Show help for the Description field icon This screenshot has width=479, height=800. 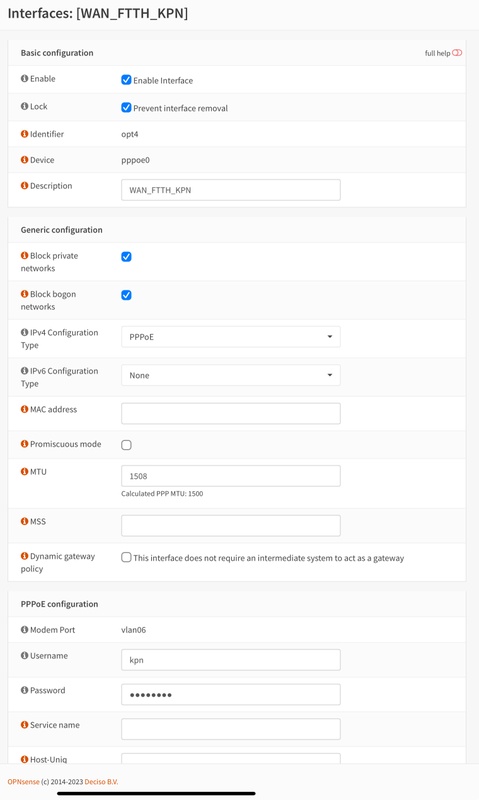coord(24,186)
